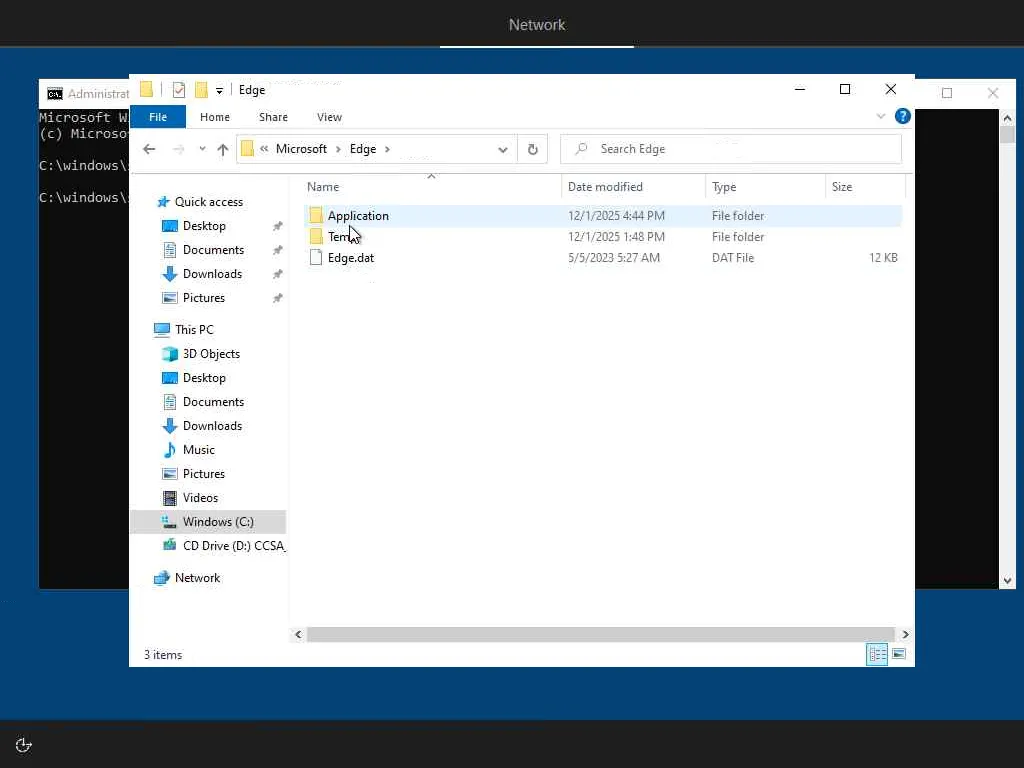This screenshot has width=1024, height=768.
Task: Click the DAT File type cell
Action: tap(733, 257)
